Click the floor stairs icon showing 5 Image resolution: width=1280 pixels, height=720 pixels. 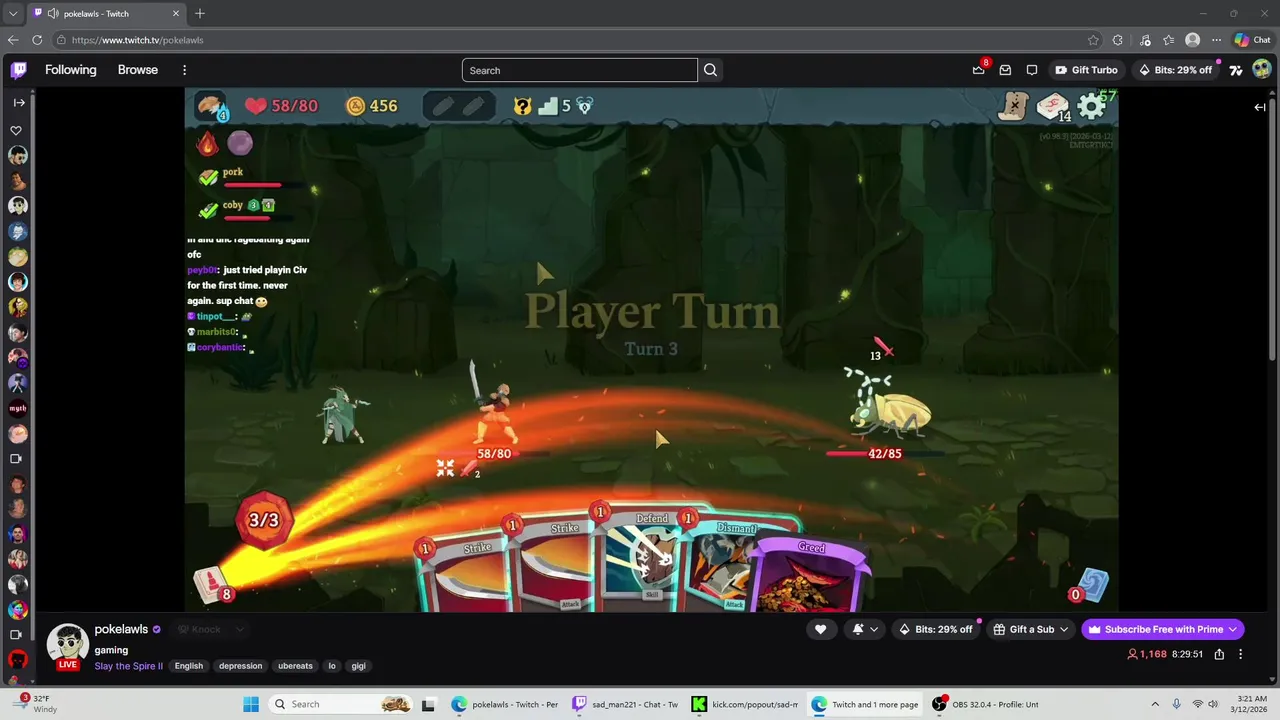pos(554,106)
